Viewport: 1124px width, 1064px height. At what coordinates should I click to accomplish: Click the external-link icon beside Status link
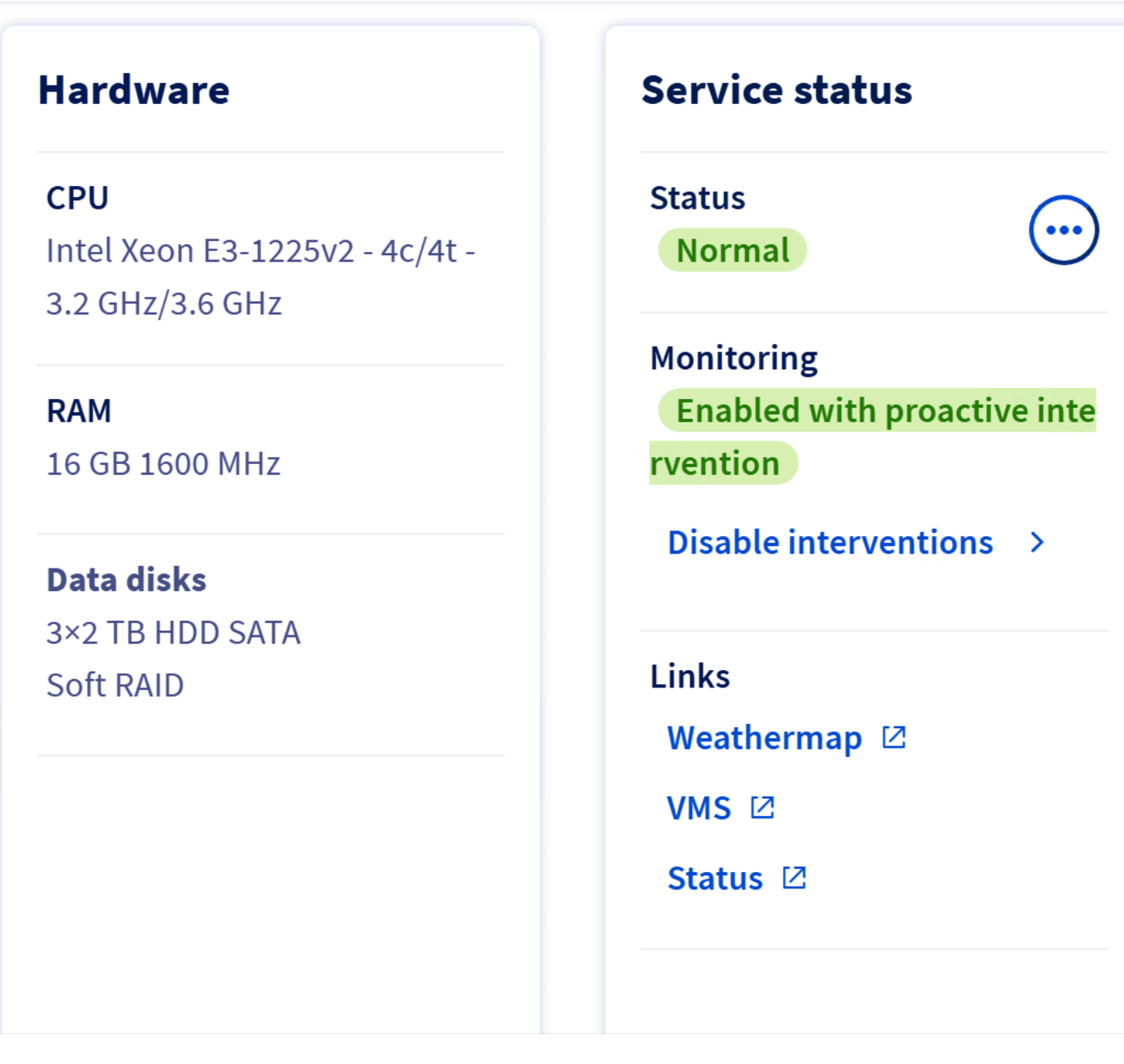[794, 878]
